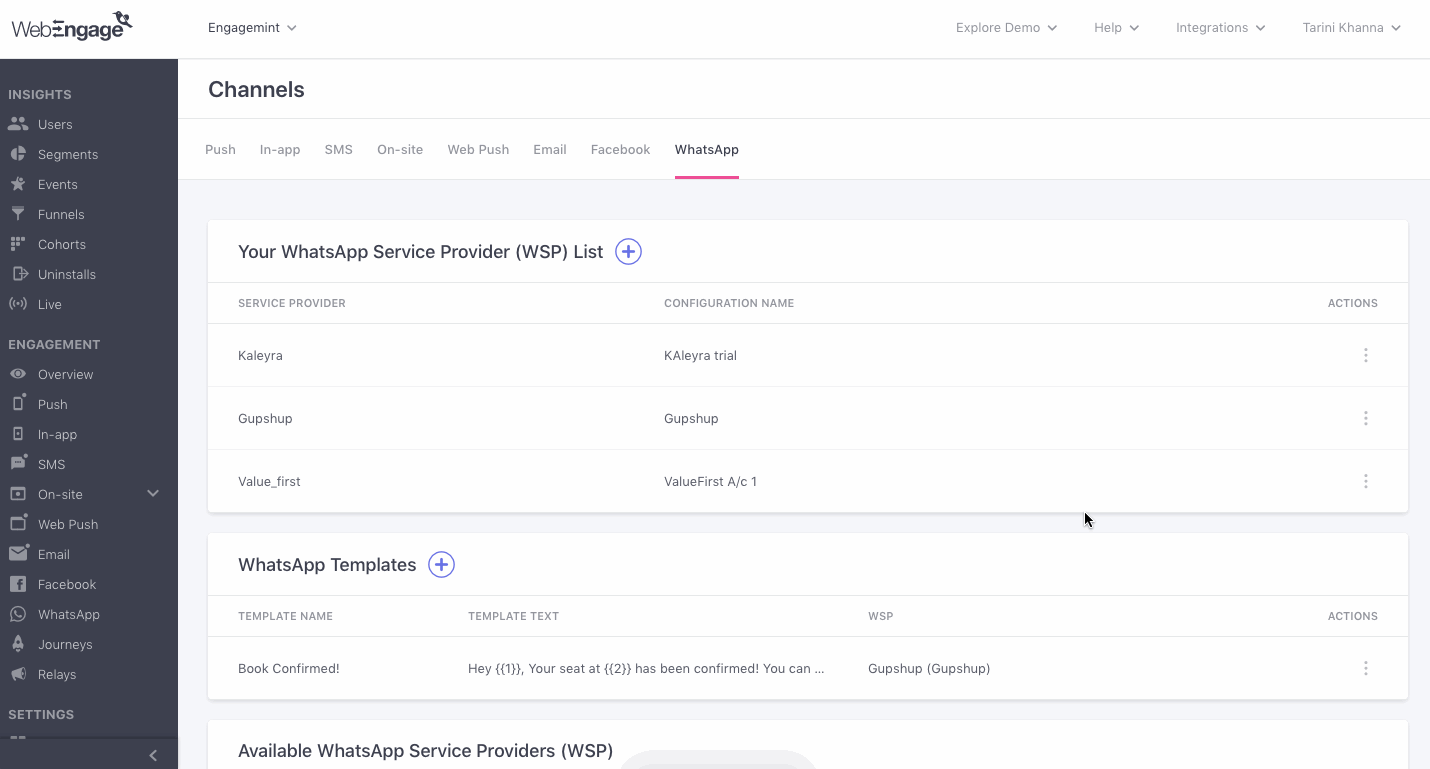The height and width of the screenshot is (769, 1430).
Task: Click the On-site icon in sidebar
Action: (18, 494)
